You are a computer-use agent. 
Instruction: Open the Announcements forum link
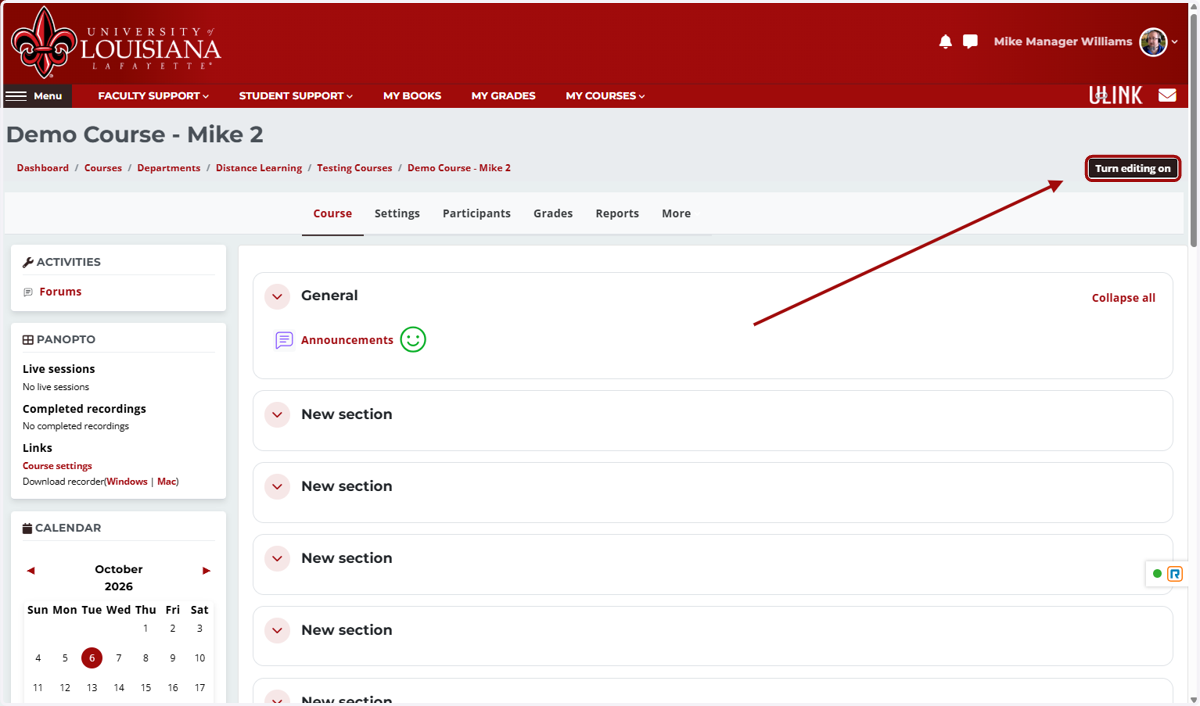(347, 340)
